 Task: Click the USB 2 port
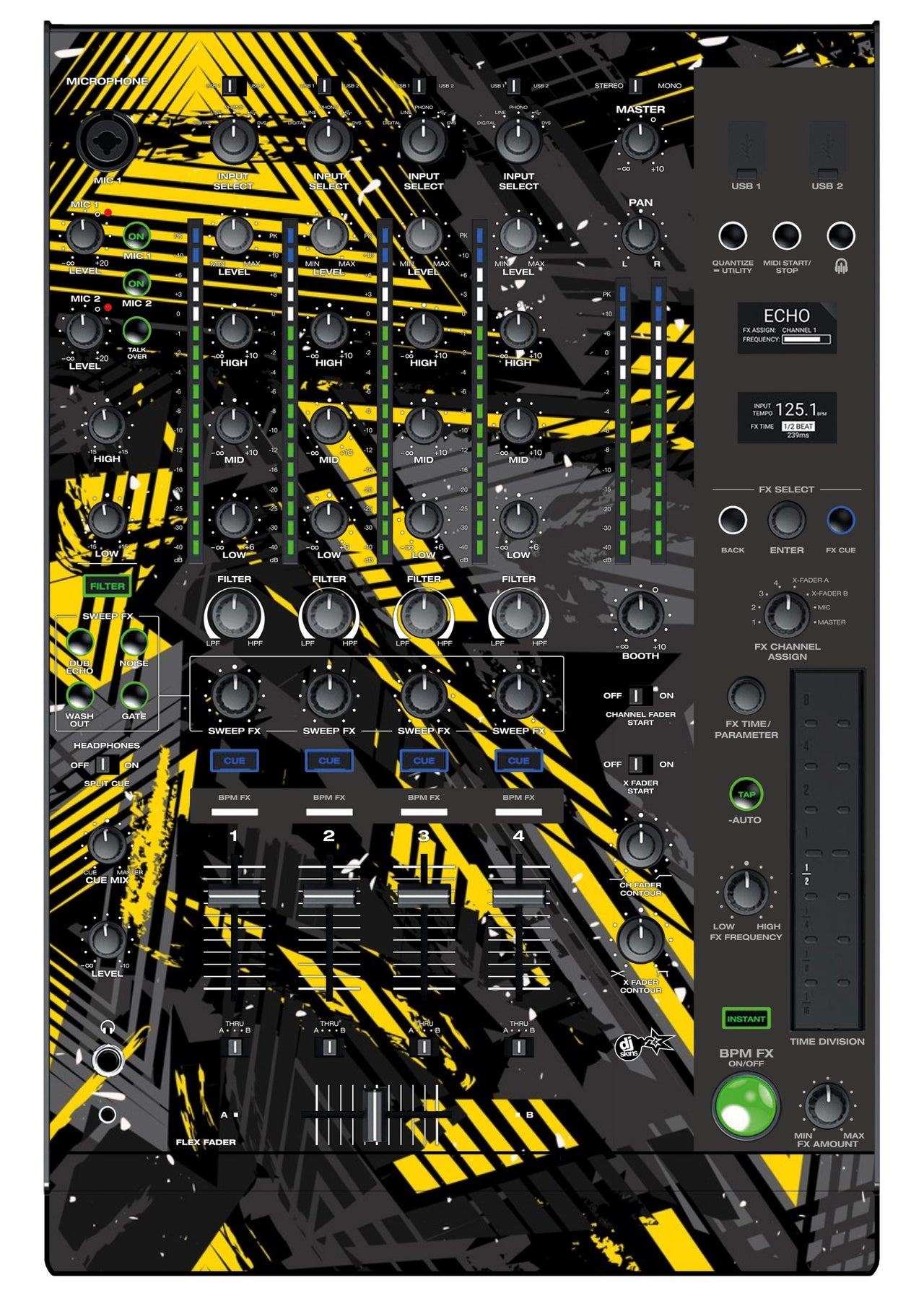(827, 150)
